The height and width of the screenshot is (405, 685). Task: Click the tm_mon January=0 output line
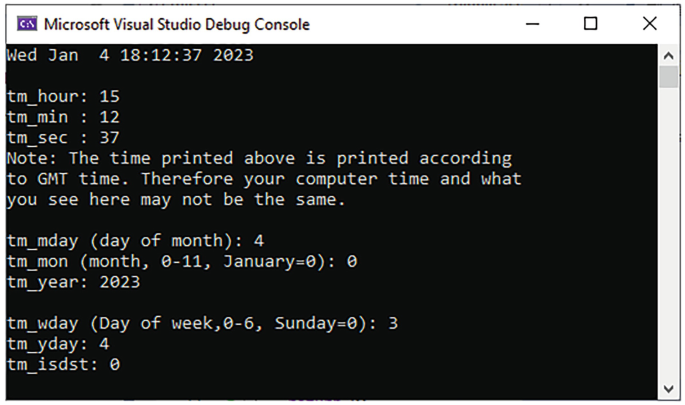(x=182, y=262)
